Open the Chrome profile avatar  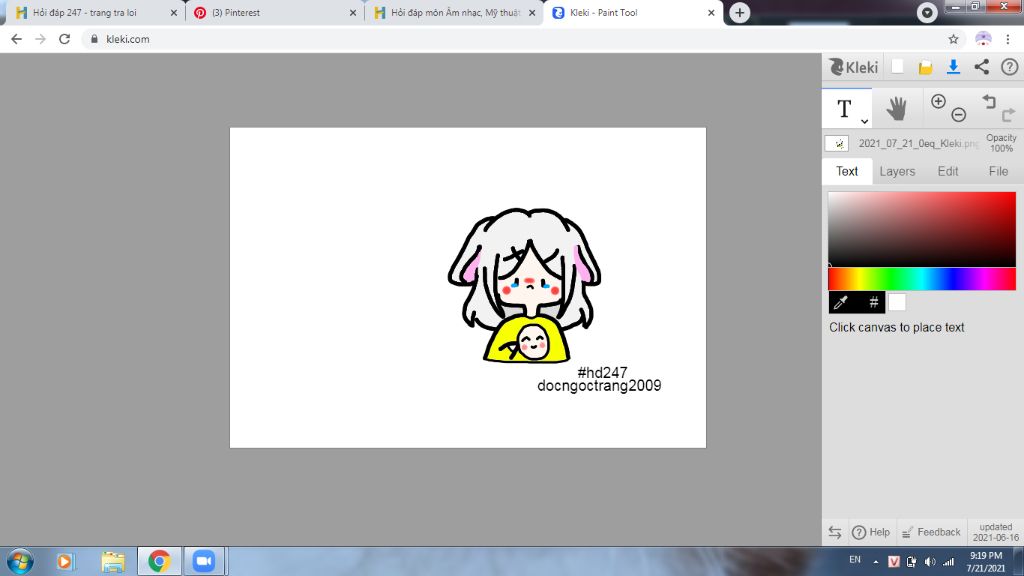(x=983, y=39)
